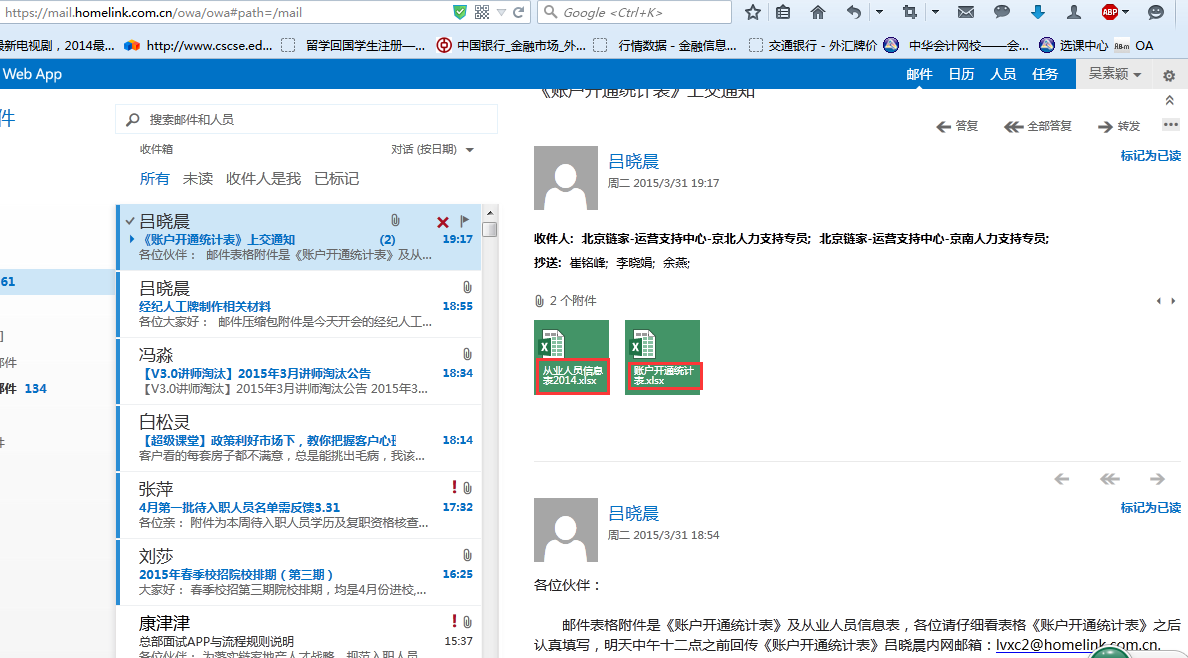Screen dimensions: 1188x658
Task: Click 标记为已读 on the 18:54 message
Action: 1150,507
